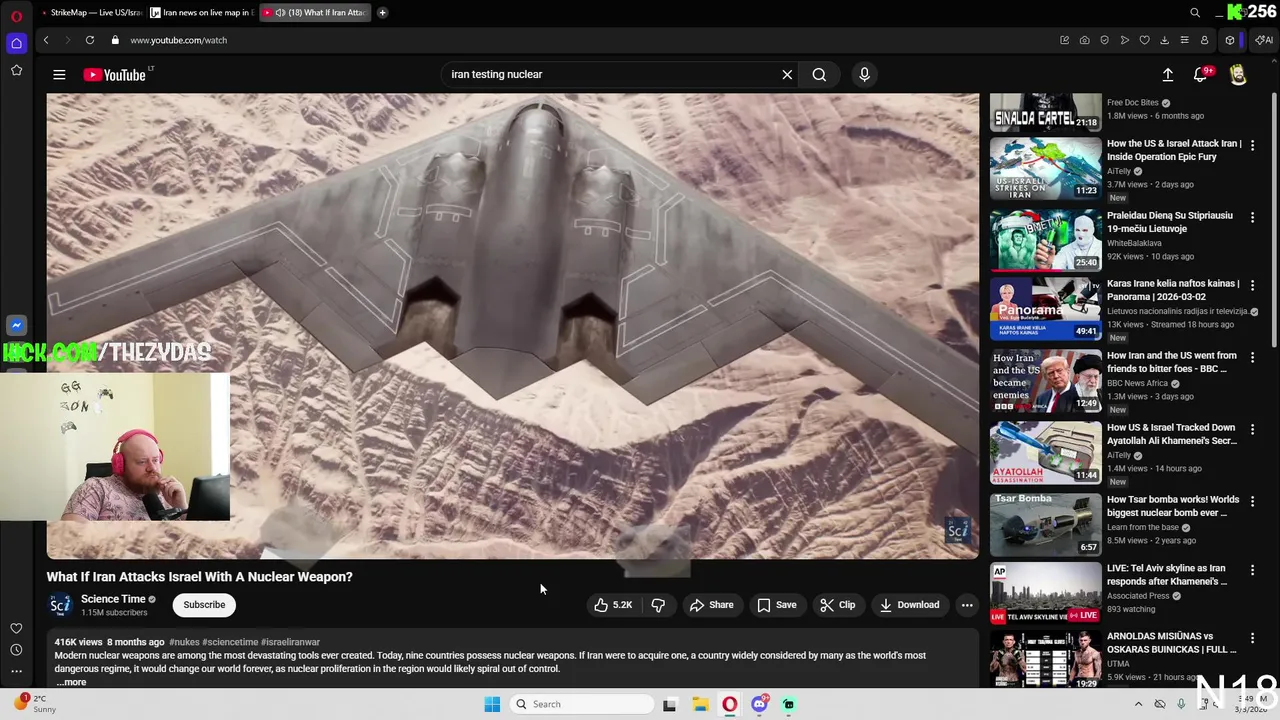Open the #israeliranwar hashtag
Viewport: 1280px width, 720px height.
coord(290,642)
